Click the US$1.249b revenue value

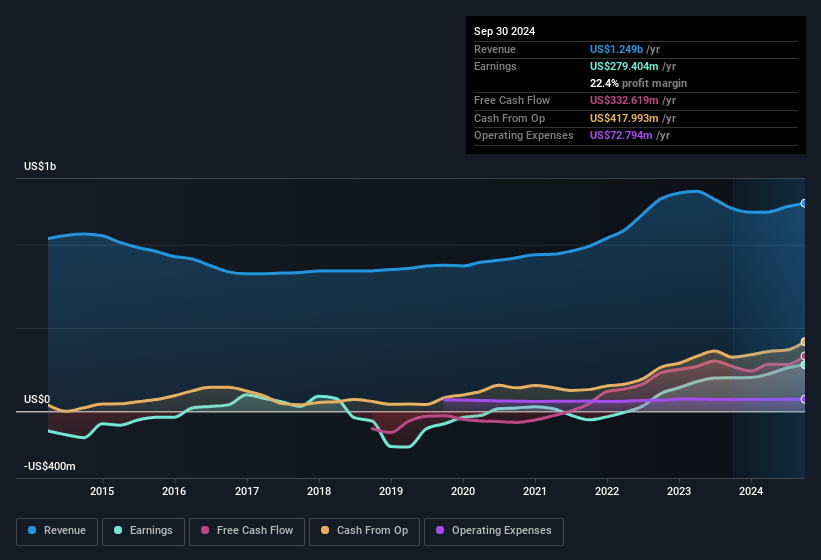616,49
